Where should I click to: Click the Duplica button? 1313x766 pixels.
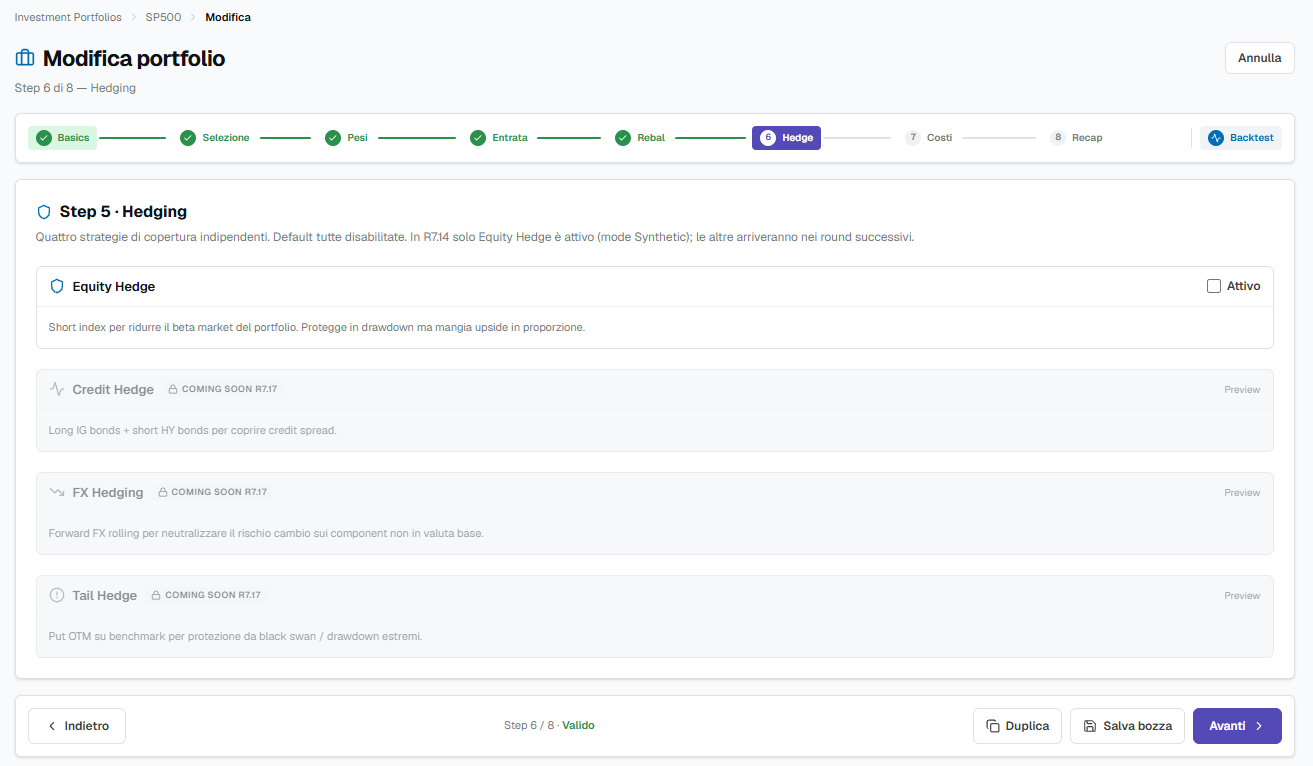coord(1017,726)
